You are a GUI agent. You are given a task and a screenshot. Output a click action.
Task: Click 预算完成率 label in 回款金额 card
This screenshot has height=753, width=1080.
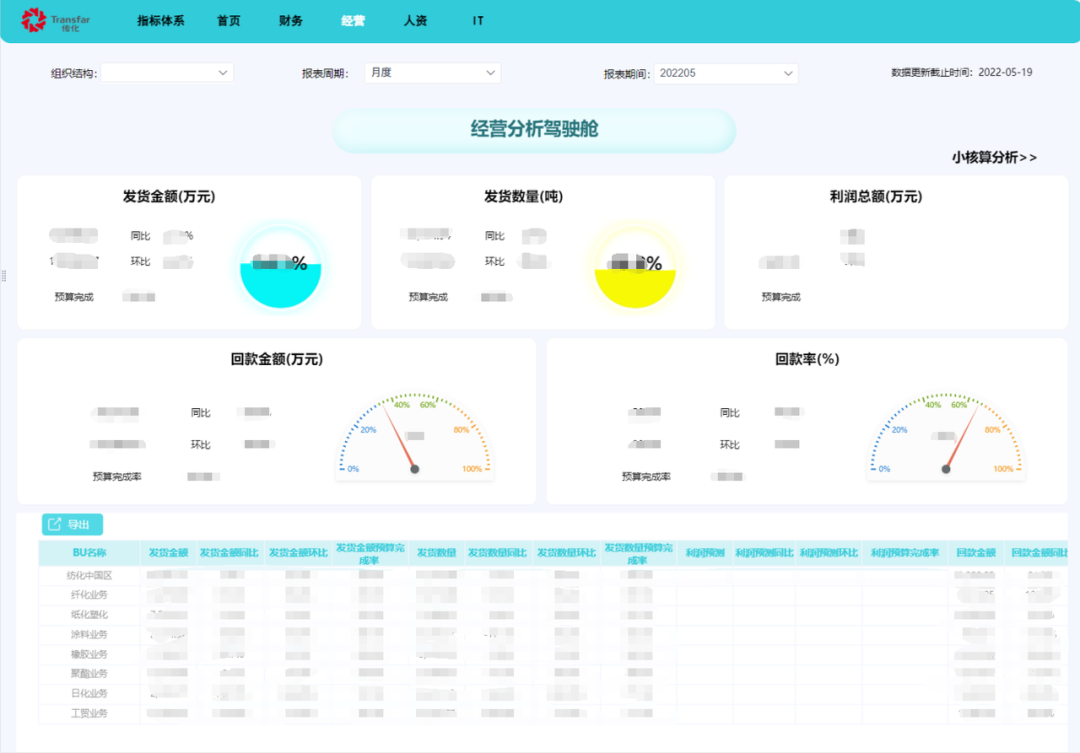pyautogui.click(x=117, y=477)
